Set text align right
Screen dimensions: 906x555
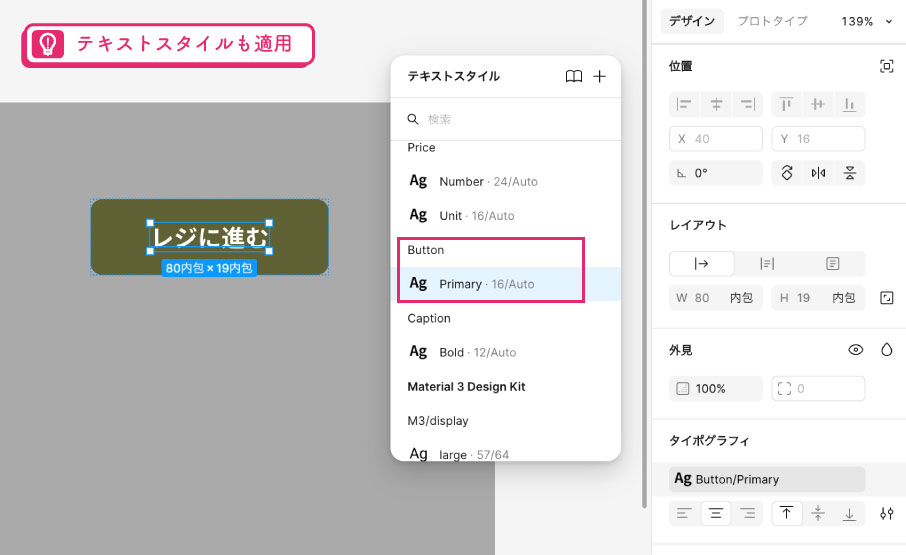click(x=748, y=513)
